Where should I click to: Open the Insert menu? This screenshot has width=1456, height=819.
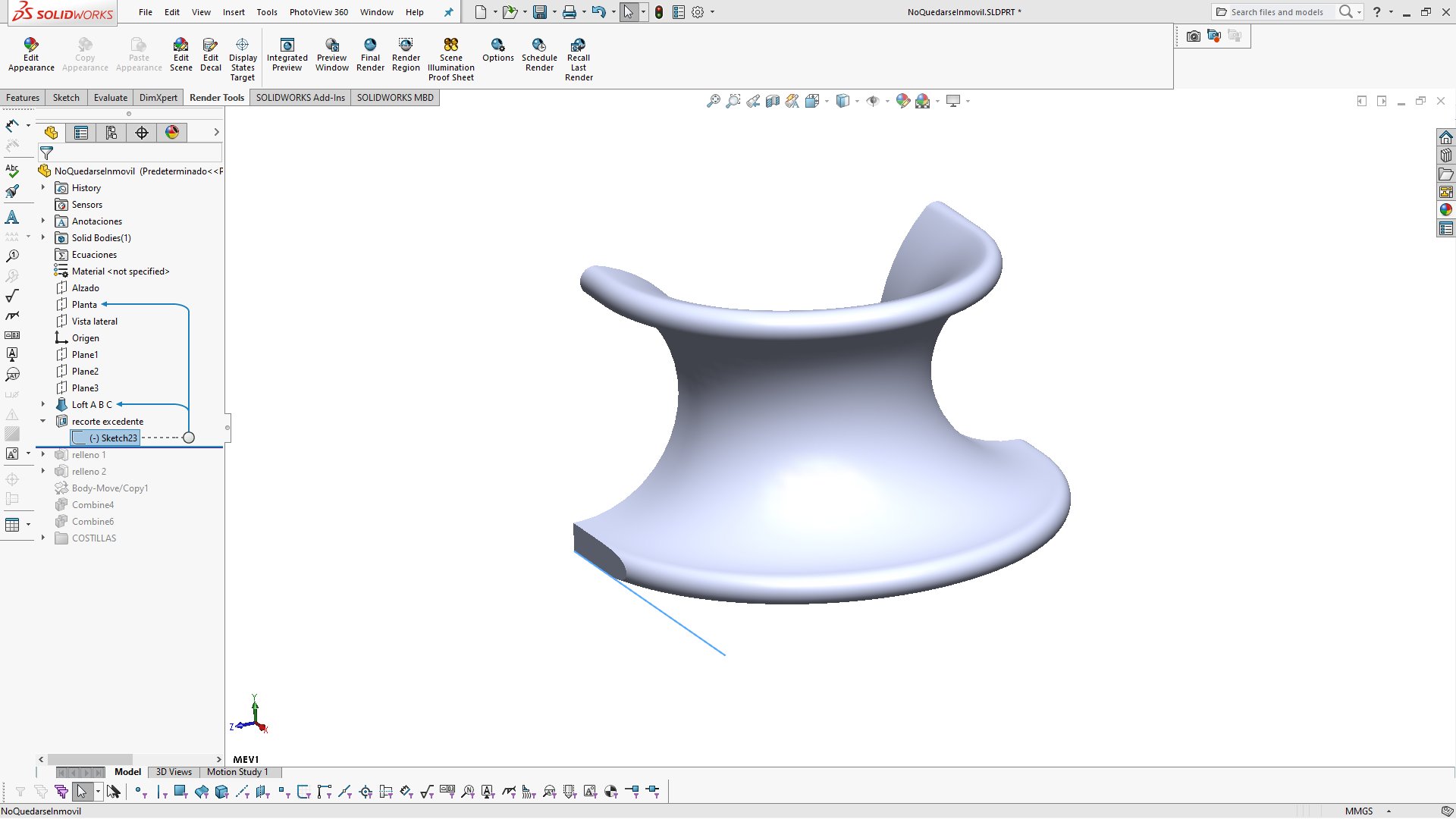coord(234,12)
